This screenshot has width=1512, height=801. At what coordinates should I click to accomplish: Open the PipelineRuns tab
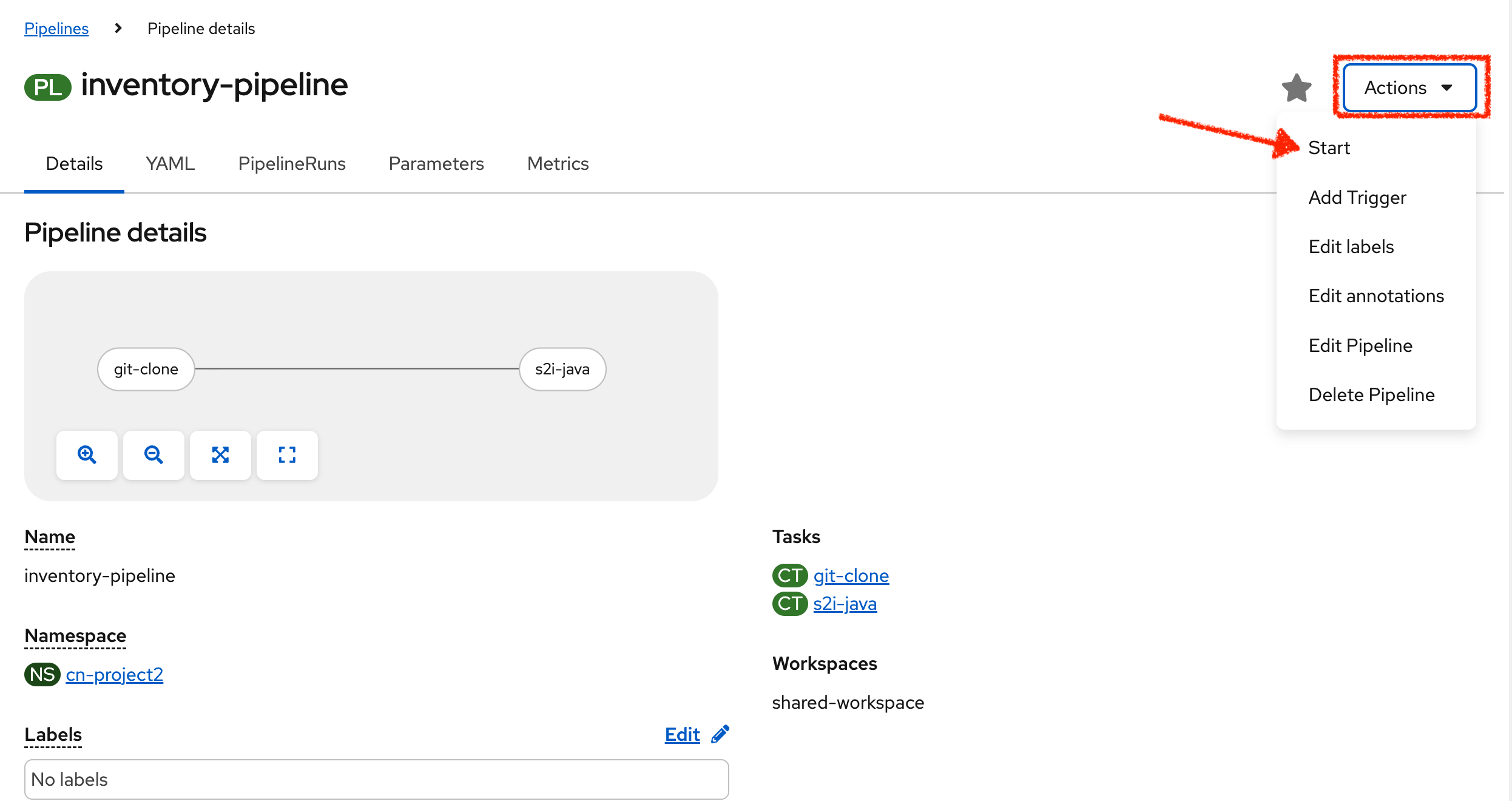point(292,163)
